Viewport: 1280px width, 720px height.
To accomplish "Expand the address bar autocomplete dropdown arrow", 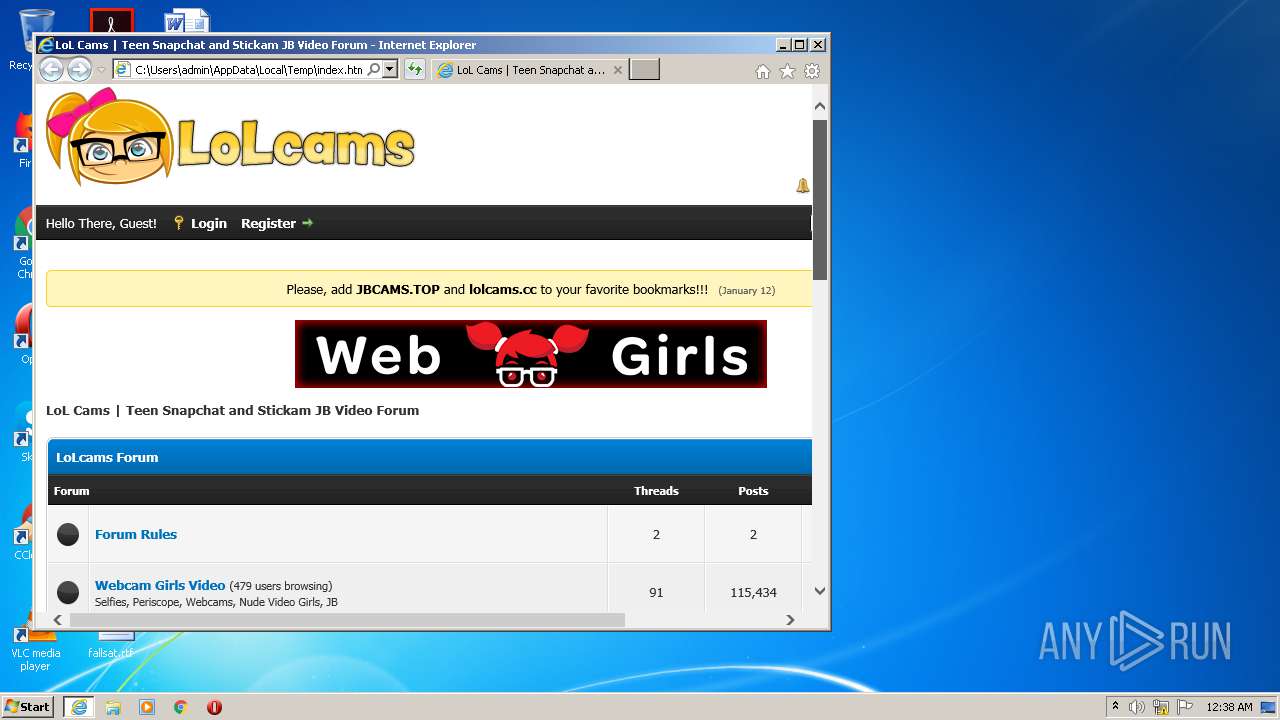I will pos(390,70).
